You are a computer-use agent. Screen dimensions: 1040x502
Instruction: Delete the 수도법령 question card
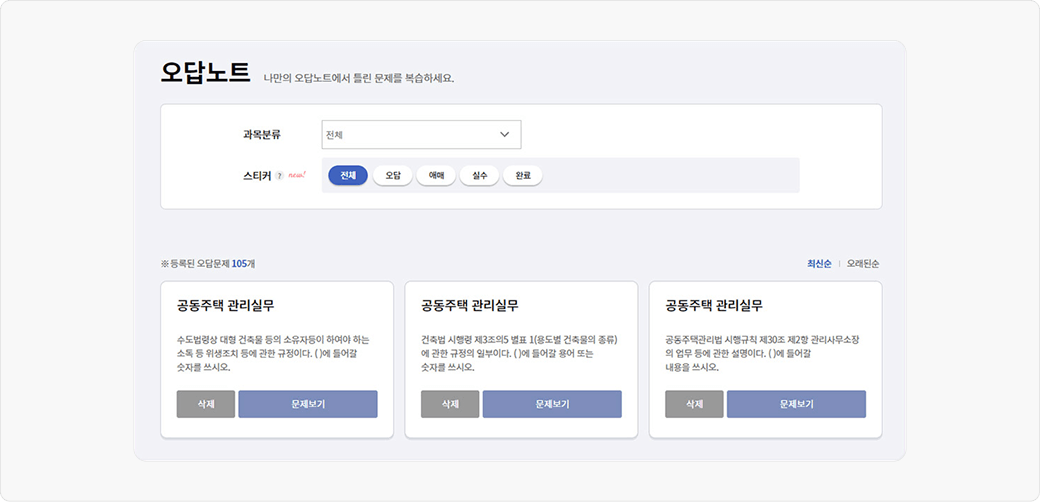(x=205, y=404)
